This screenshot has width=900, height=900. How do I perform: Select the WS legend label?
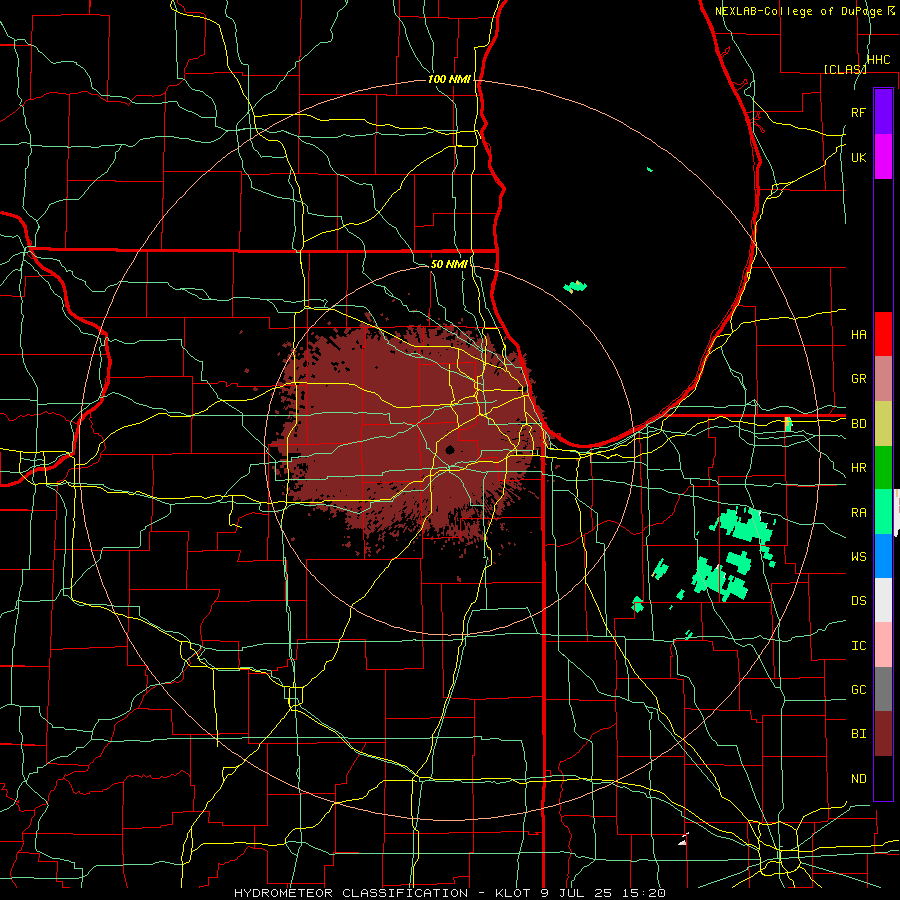tap(859, 556)
